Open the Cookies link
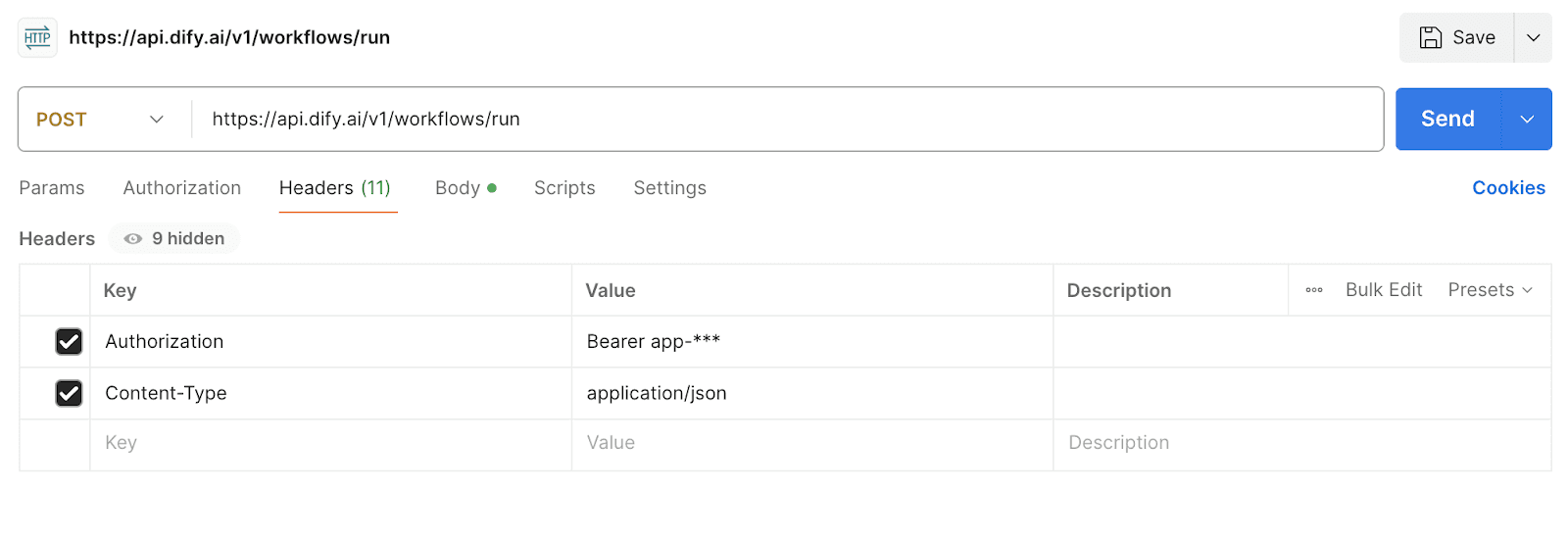The height and width of the screenshot is (539, 1568). click(x=1508, y=188)
